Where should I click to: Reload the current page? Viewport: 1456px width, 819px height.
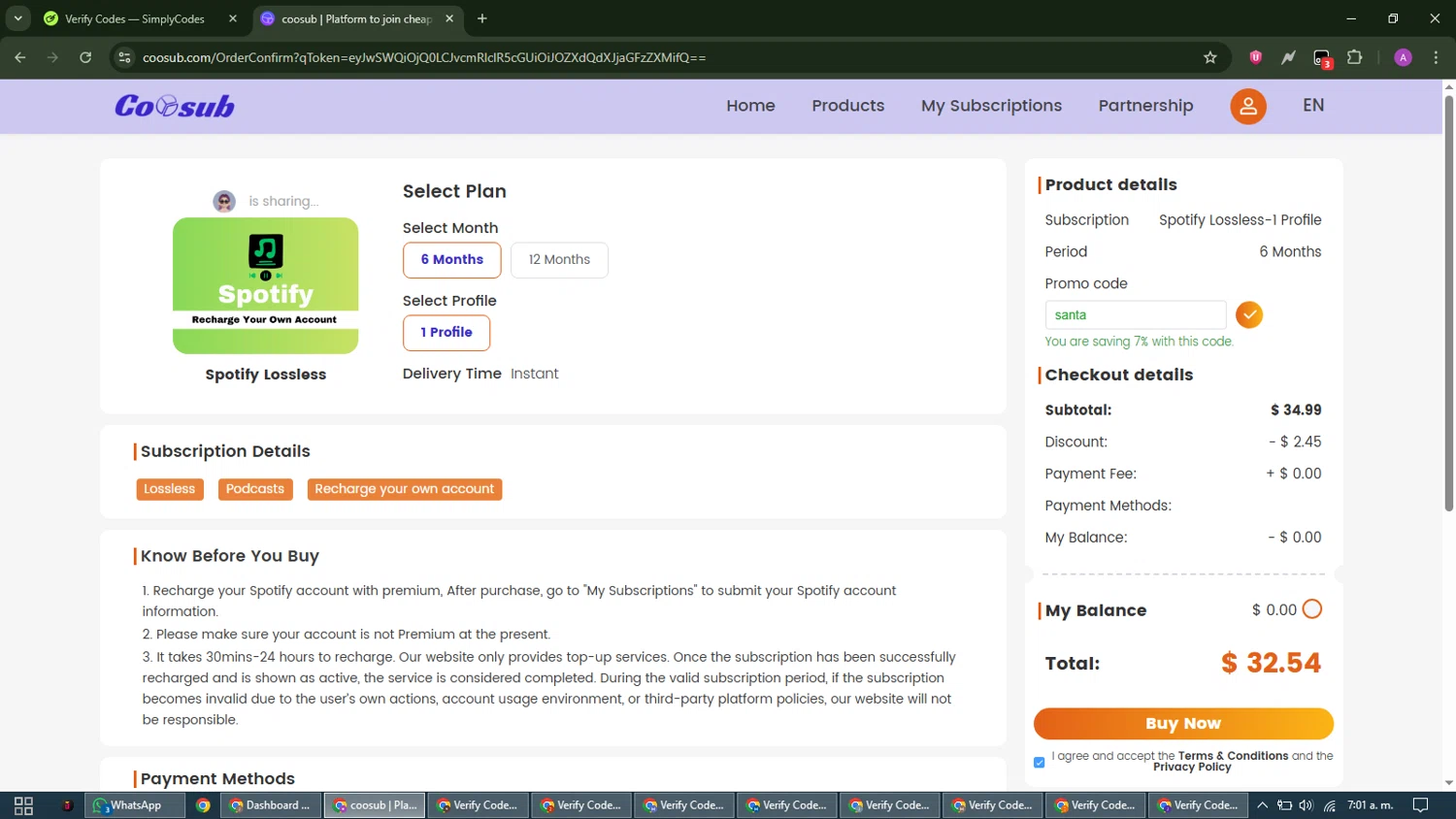point(85,57)
